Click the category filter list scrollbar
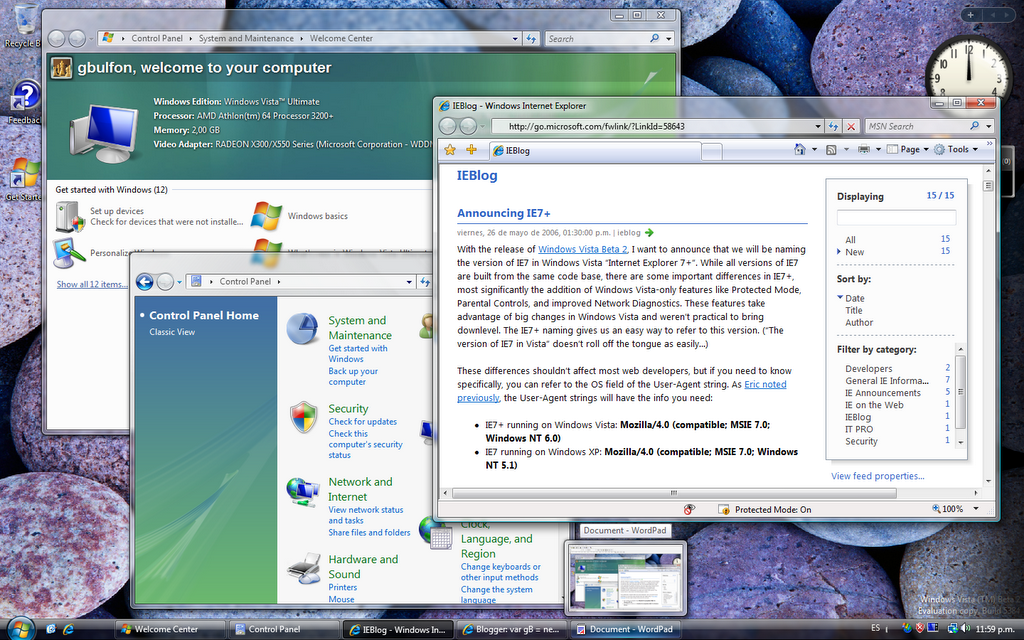1024x640 pixels. 961,394
